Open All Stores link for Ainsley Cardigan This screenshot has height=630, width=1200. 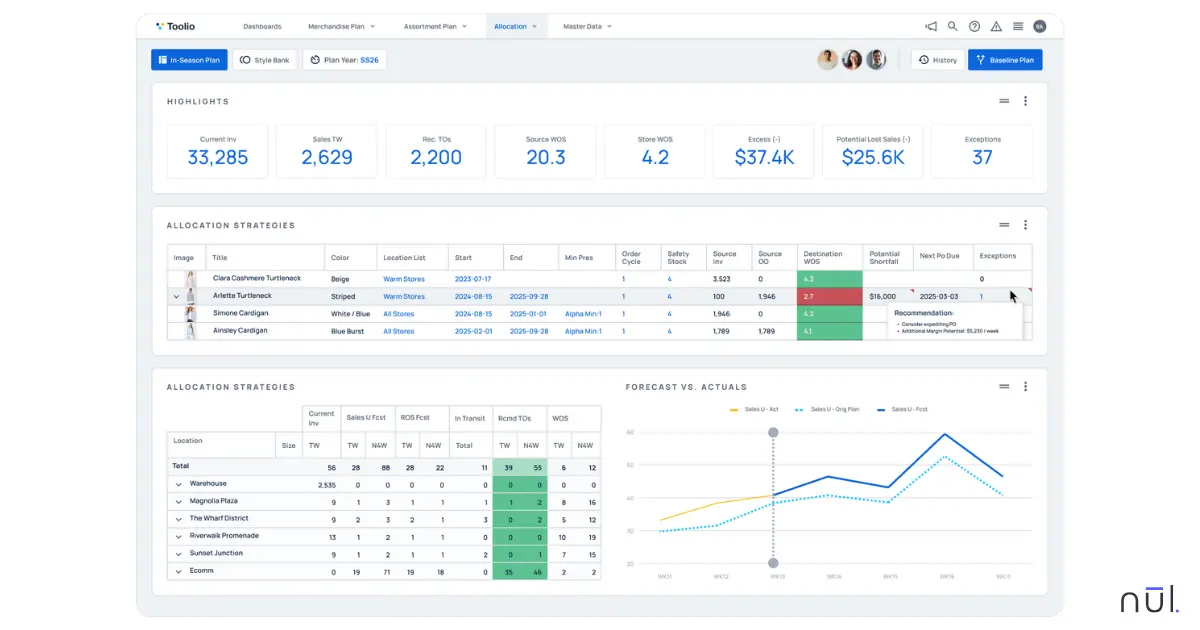point(399,331)
